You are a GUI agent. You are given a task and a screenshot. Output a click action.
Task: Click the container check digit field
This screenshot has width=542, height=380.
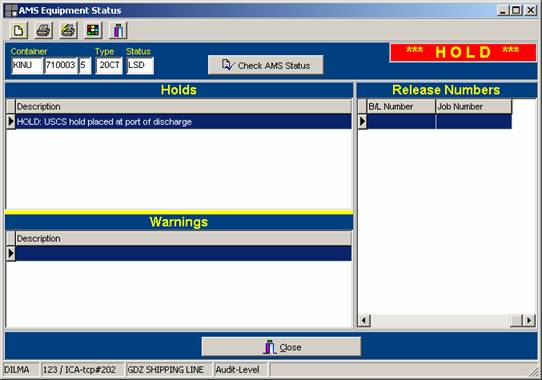pyautogui.click(x=85, y=65)
